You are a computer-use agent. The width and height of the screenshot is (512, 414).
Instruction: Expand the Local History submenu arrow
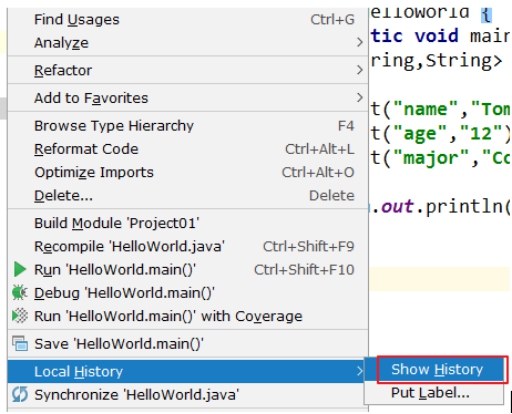click(x=359, y=371)
